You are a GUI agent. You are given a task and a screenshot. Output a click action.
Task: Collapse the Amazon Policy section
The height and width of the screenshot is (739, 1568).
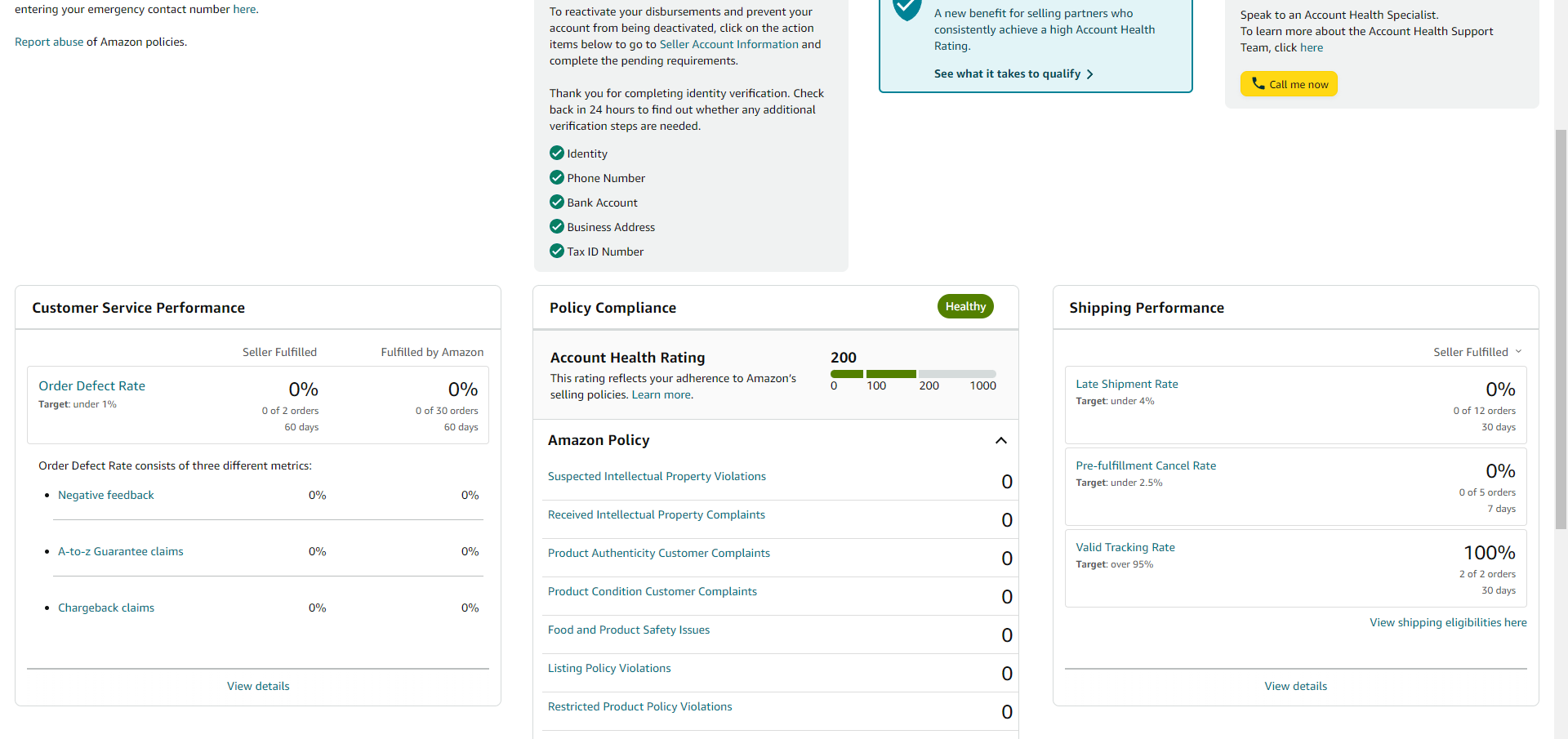pos(1001,440)
